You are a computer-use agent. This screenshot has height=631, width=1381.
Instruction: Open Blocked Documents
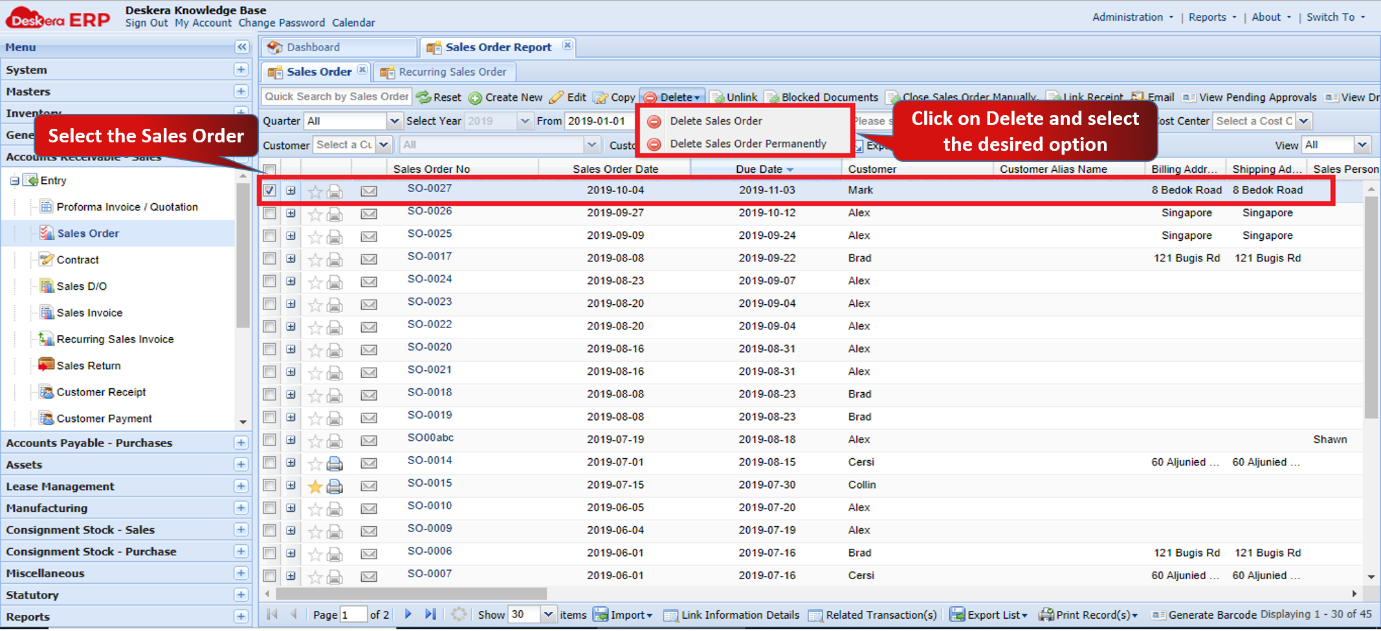click(x=821, y=97)
